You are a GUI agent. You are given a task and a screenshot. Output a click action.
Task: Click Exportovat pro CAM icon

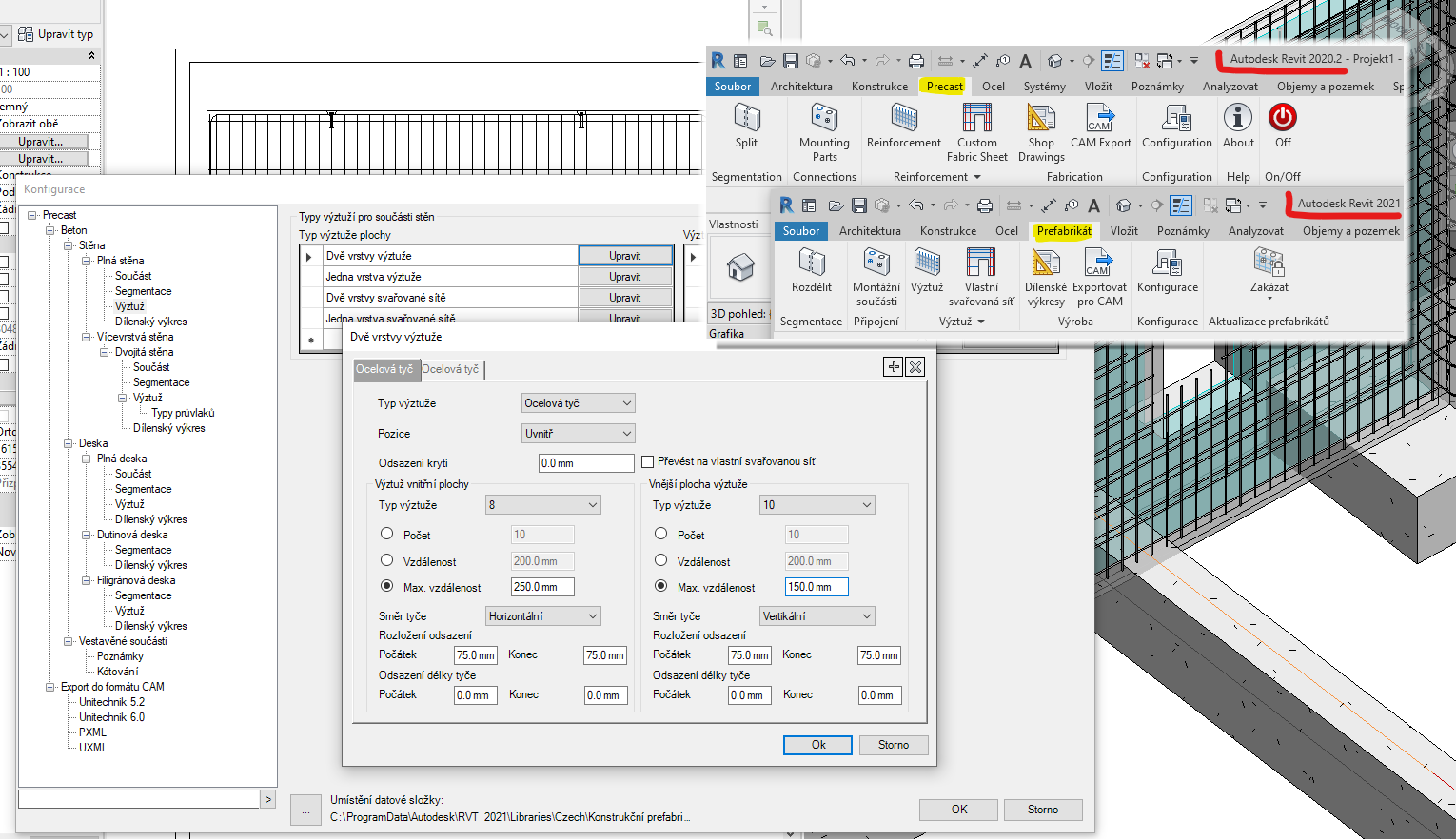[1098, 262]
